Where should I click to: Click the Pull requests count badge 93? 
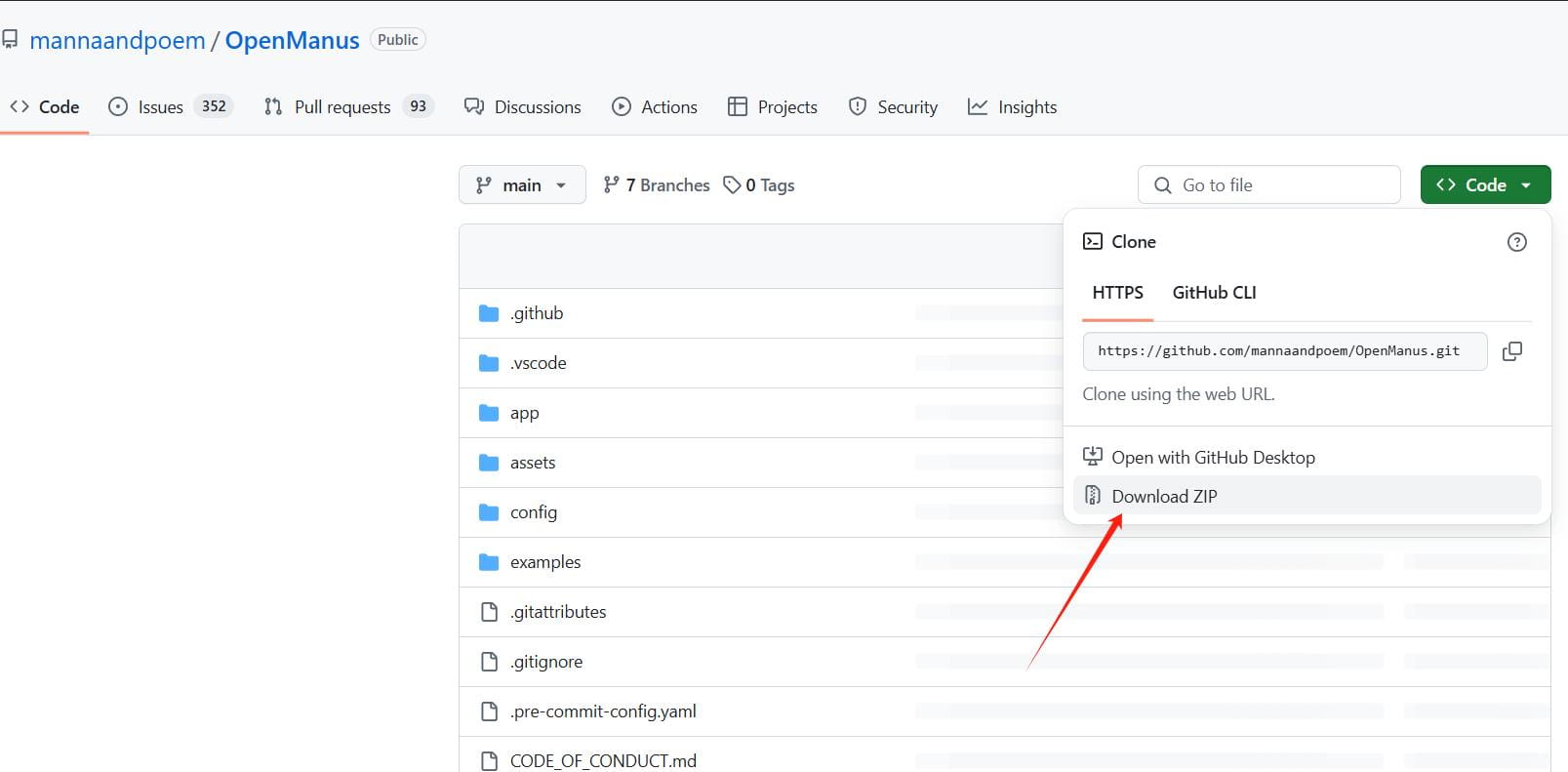pos(418,106)
